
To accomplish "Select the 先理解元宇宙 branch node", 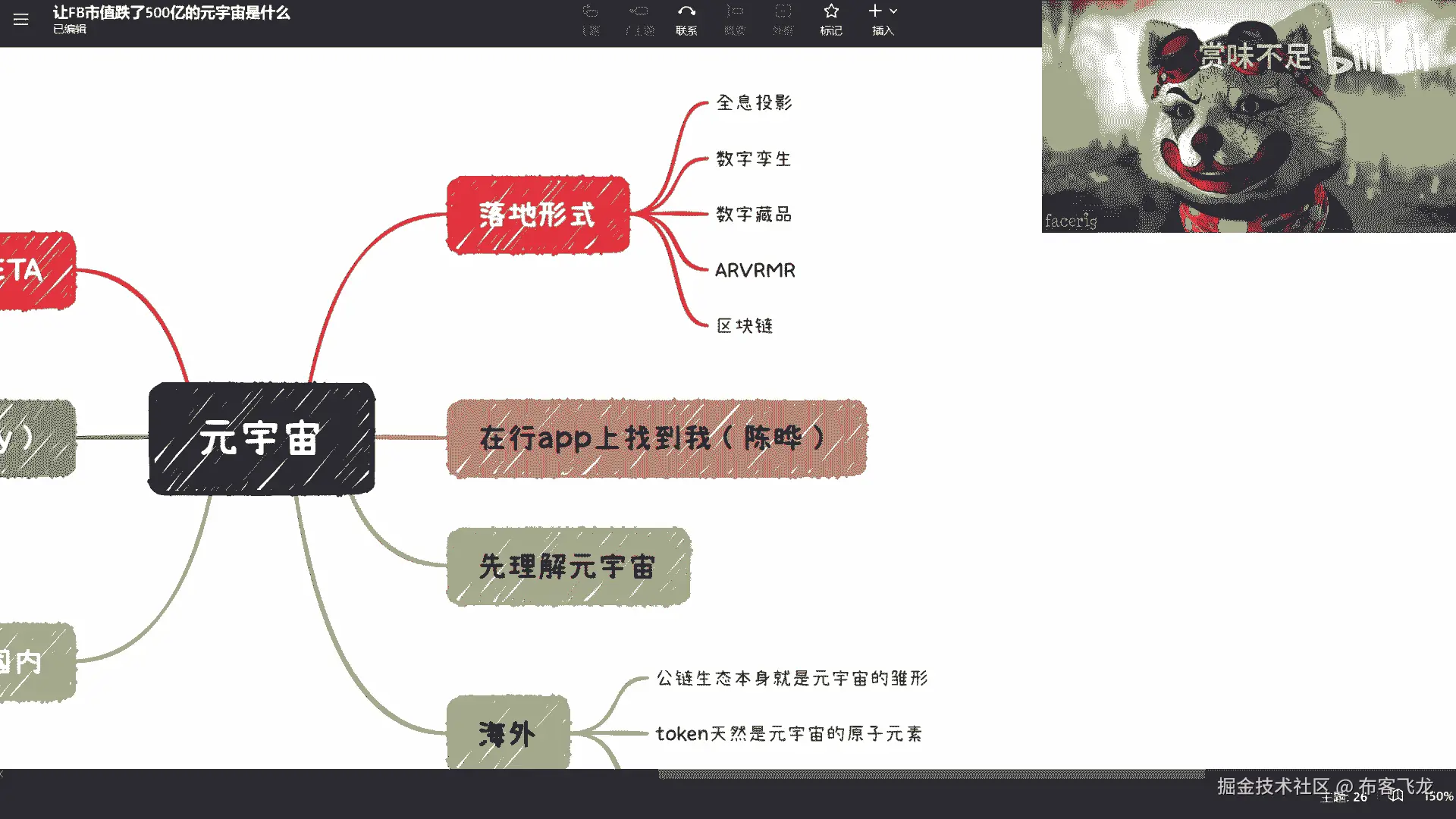I will 568,567.
